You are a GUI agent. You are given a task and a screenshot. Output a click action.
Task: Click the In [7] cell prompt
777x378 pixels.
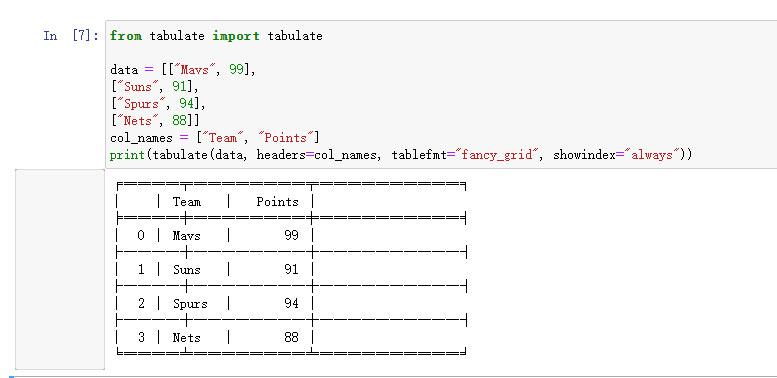point(71,36)
